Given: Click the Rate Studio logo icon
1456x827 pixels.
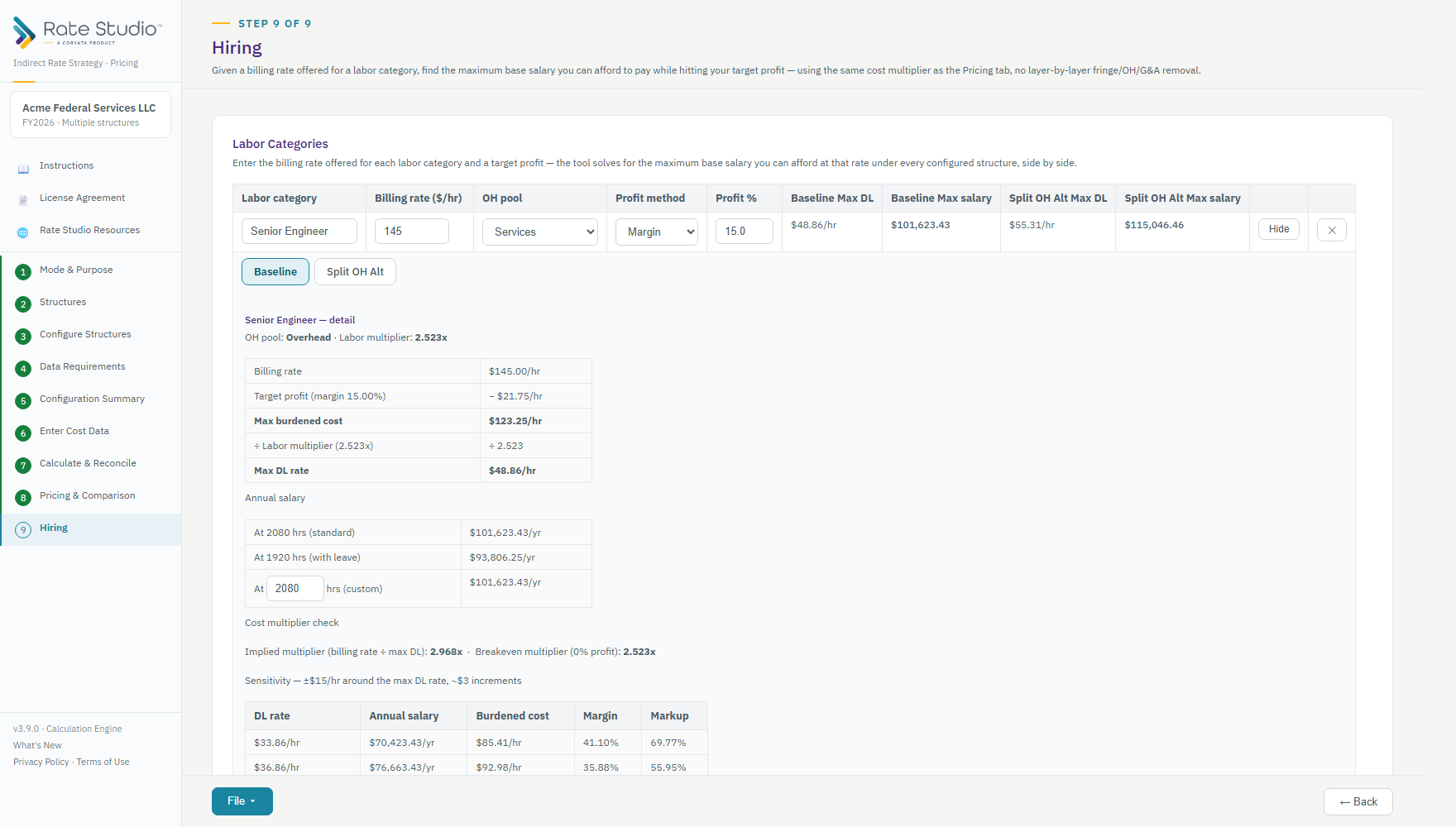Looking at the screenshot, I should pos(24,32).
